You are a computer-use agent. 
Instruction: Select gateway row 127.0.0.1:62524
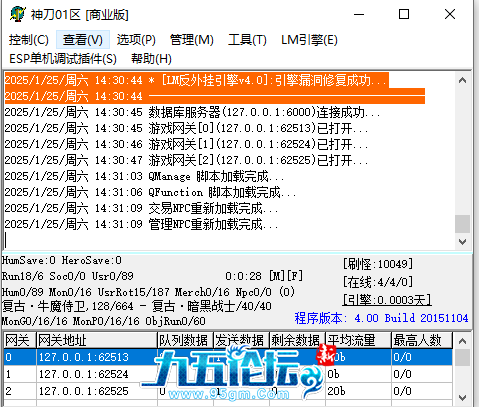[x=228, y=374]
